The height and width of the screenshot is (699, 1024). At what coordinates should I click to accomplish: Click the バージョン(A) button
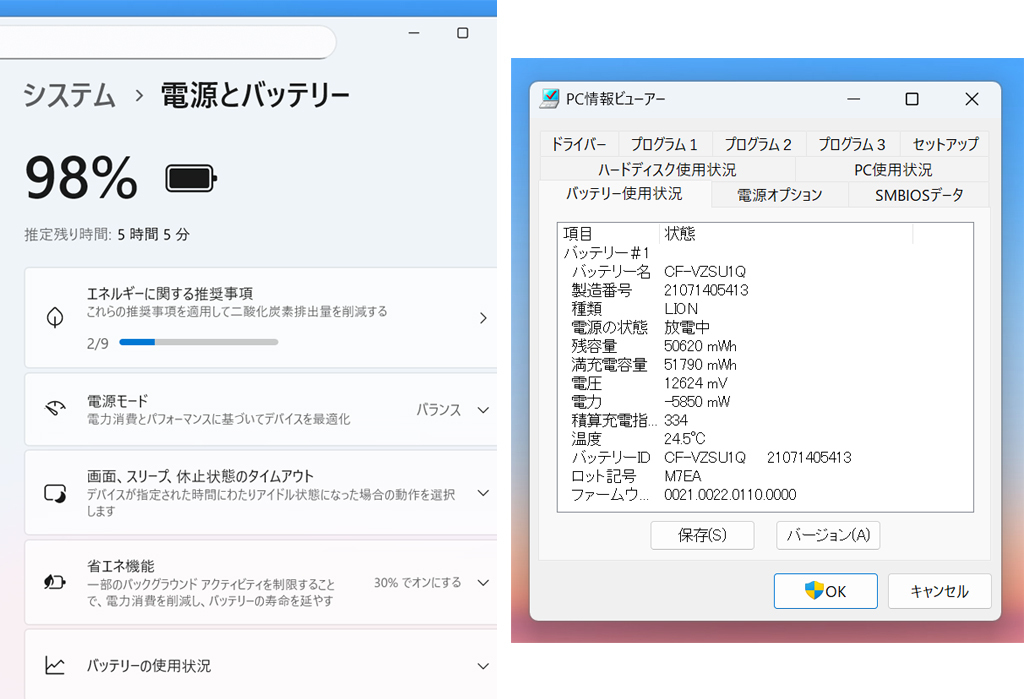827,535
